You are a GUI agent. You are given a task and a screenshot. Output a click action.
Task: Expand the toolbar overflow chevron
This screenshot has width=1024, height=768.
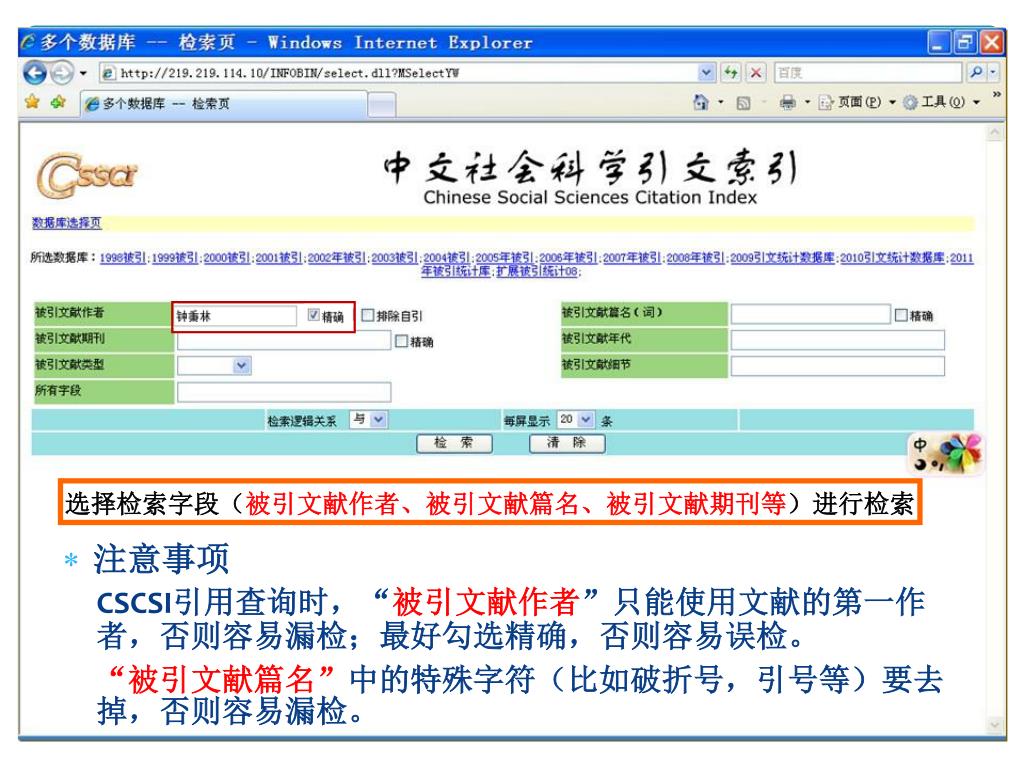tap(997, 95)
